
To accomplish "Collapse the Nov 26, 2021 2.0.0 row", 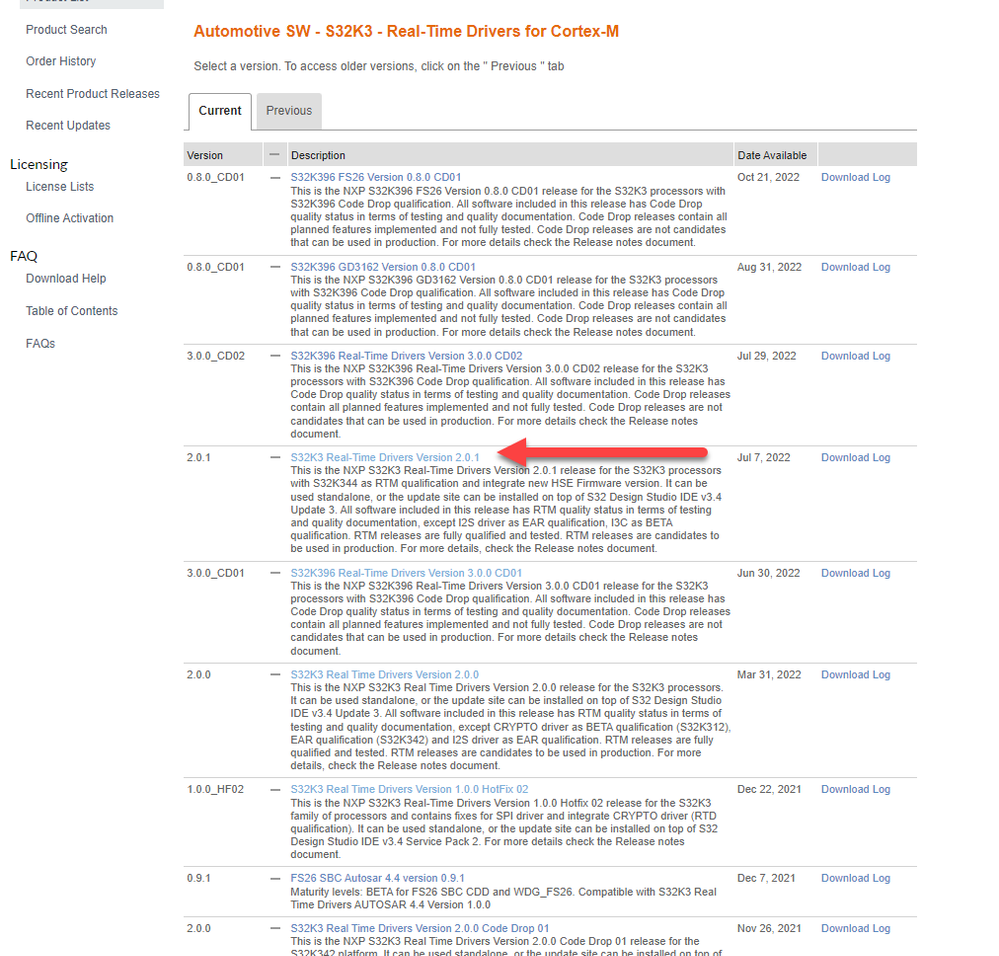I will coord(275,929).
